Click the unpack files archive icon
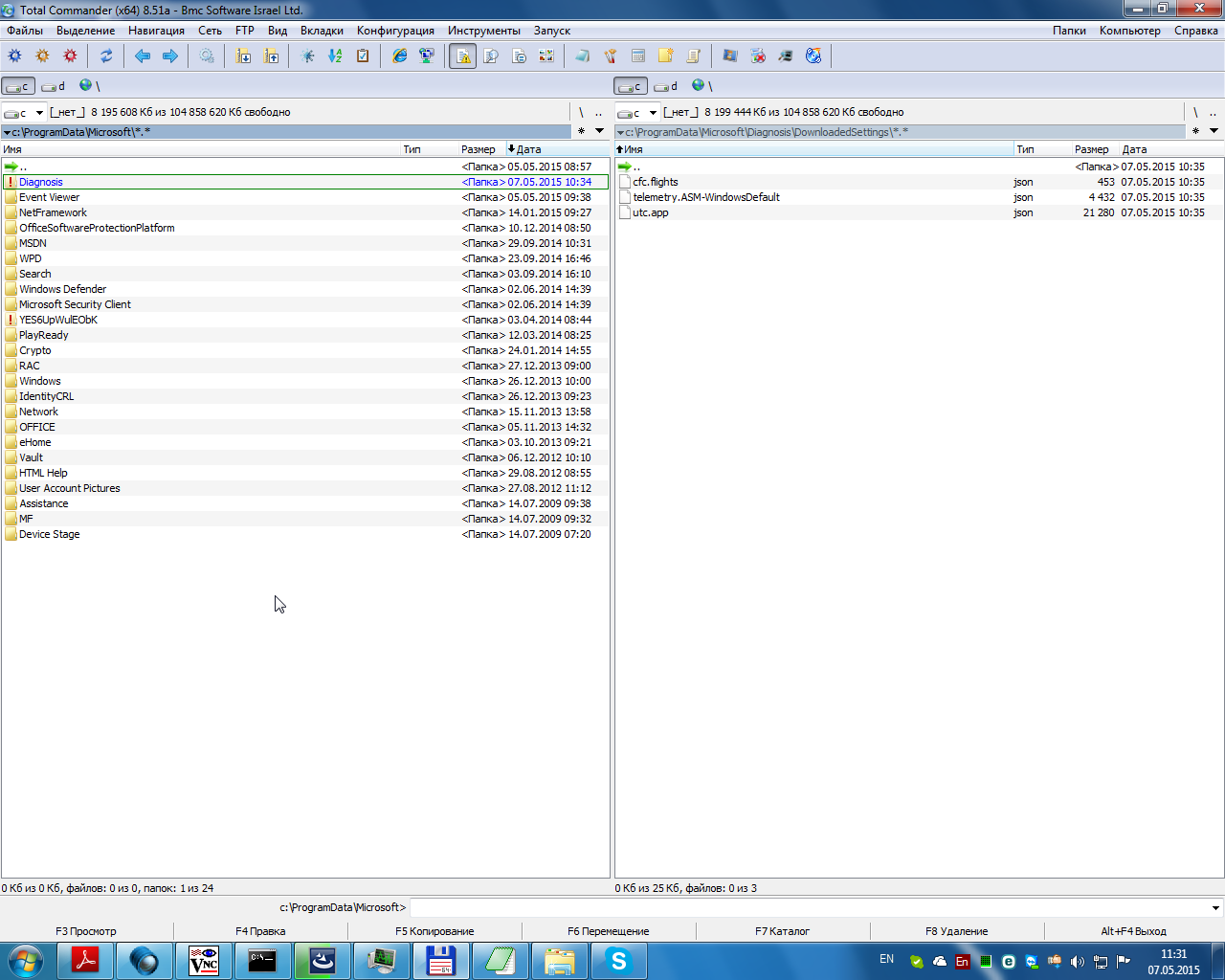Viewport: 1225px width, 980px height. click(272, 56)
